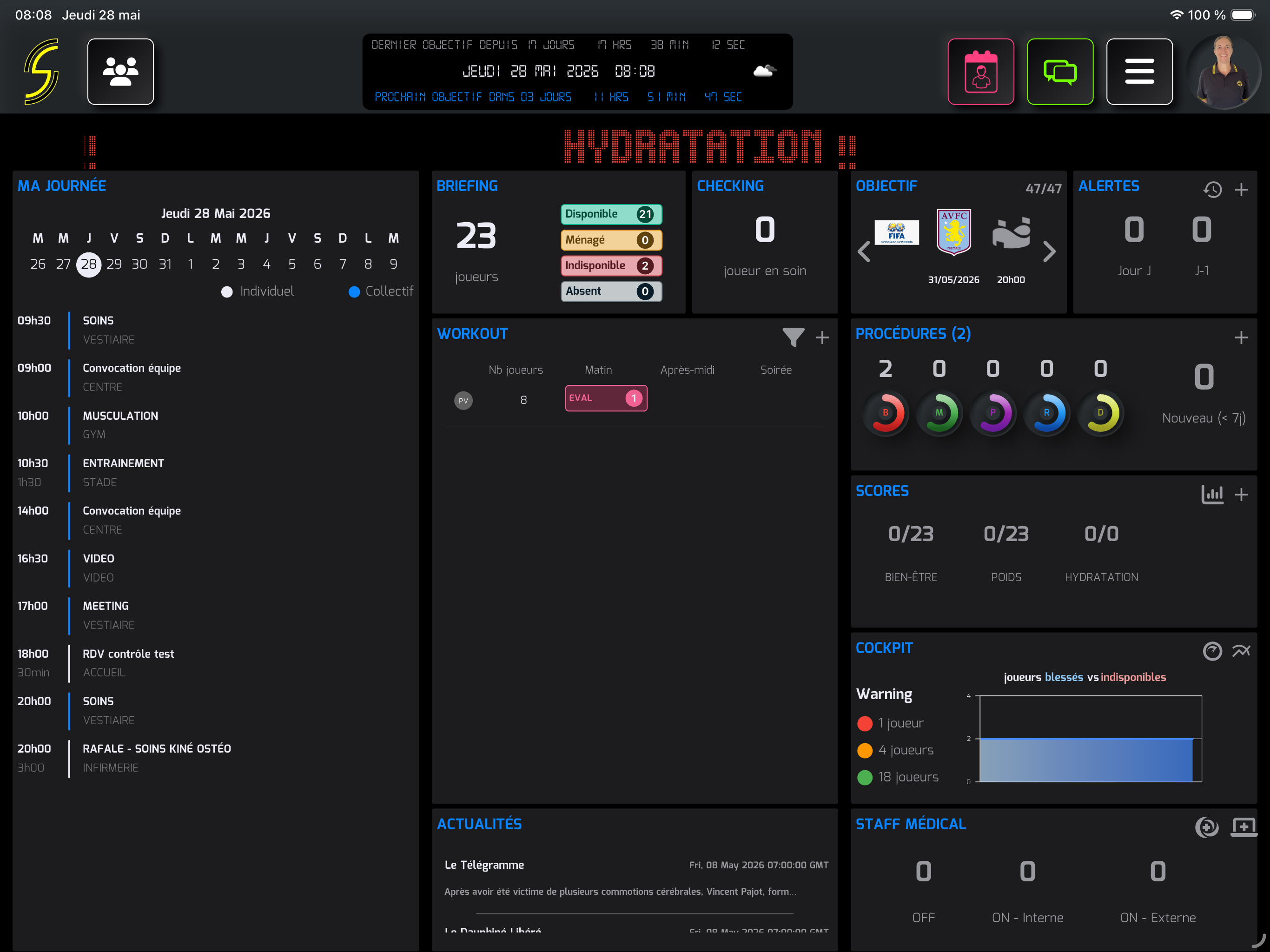Add a new workout with plus

tap(822, 337)
